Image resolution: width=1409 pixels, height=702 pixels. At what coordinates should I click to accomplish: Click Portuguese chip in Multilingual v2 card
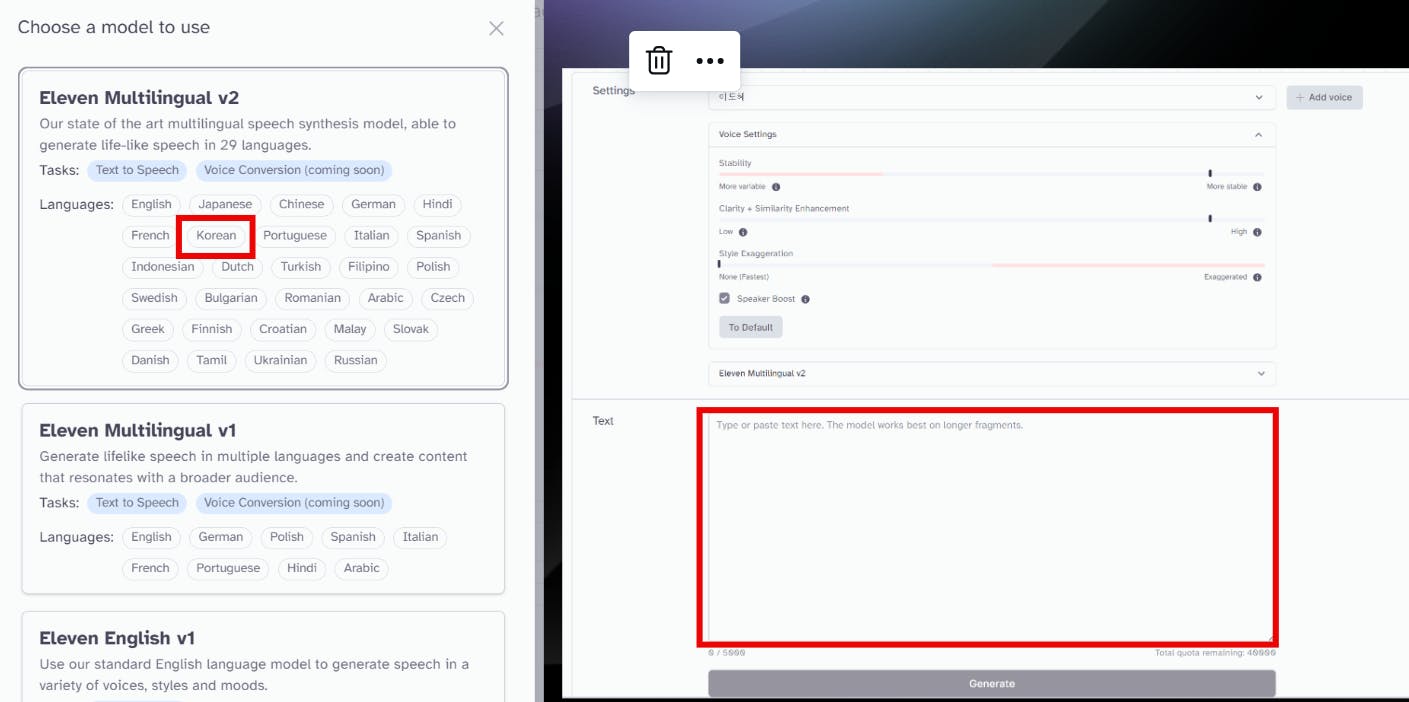[x=295, y=236]
